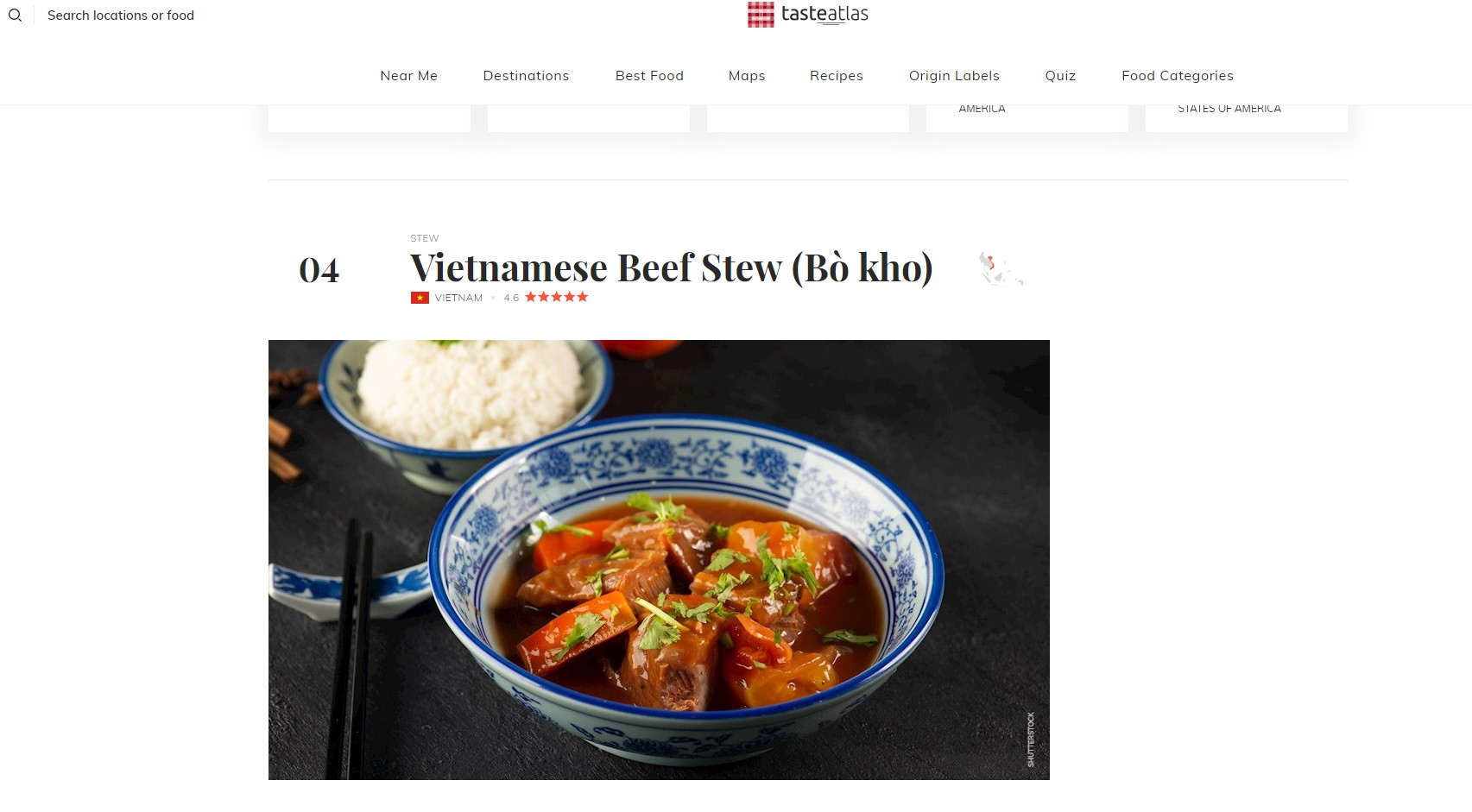The width and height of the screenshot is (1472, 812).
Task: Click the VIETNAM country link
Action: (458, 298)
